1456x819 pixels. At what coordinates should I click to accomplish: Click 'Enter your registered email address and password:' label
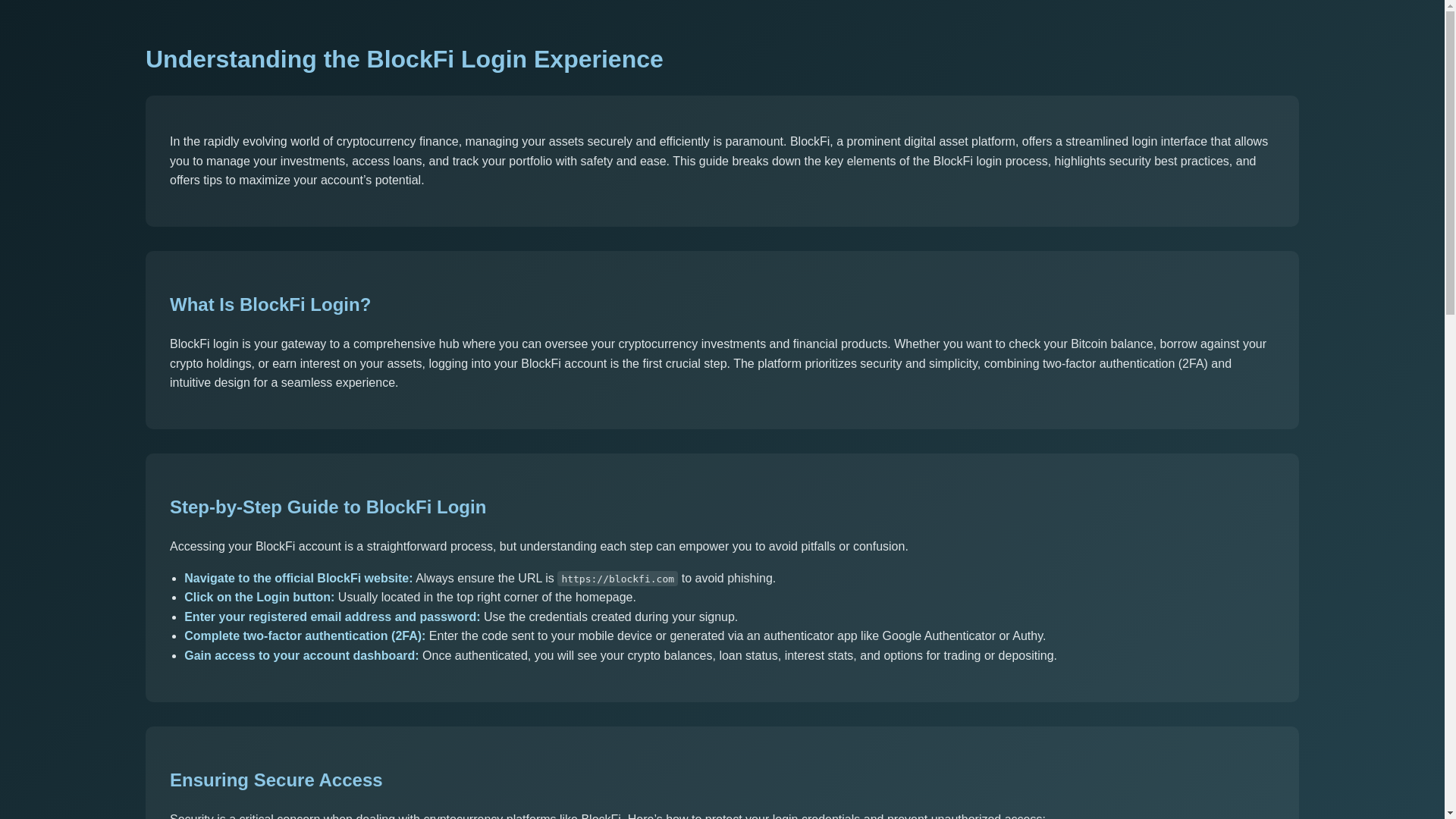point(331,617)
